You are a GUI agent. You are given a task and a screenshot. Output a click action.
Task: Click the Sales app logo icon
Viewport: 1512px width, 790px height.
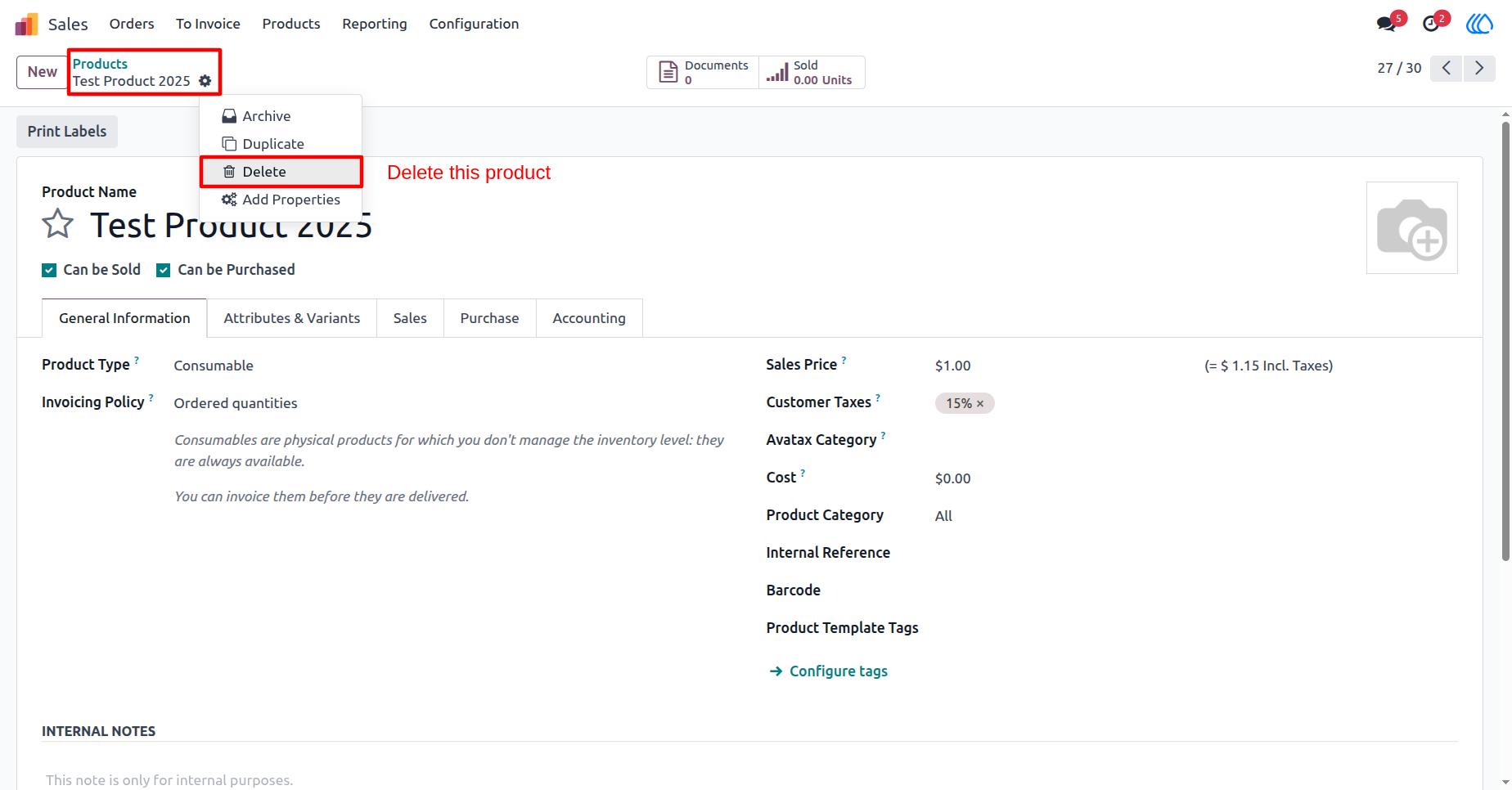tap(27, 25)
